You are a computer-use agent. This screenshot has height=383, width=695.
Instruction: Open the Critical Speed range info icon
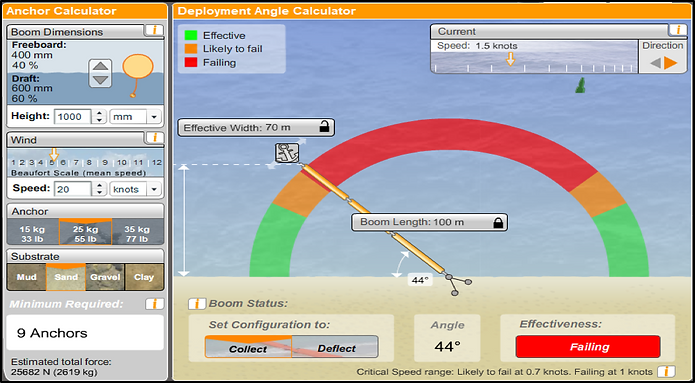(666, 371)
